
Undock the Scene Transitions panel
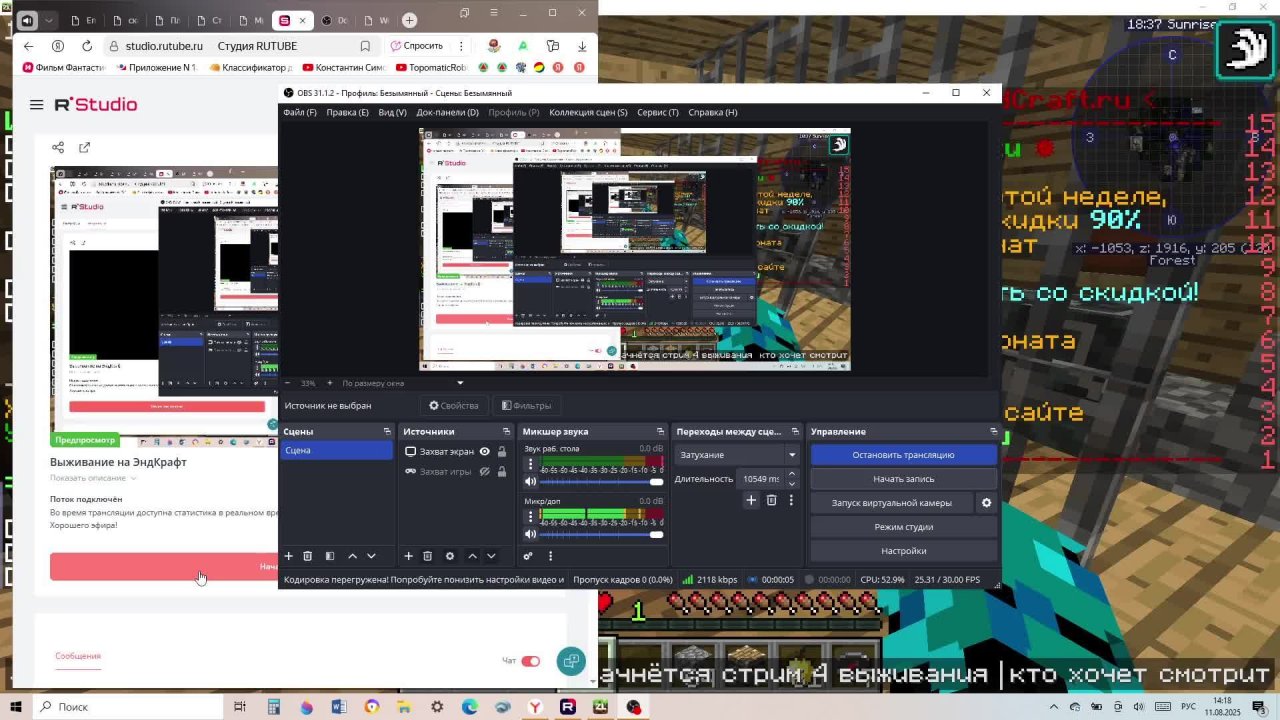(795, 432)
